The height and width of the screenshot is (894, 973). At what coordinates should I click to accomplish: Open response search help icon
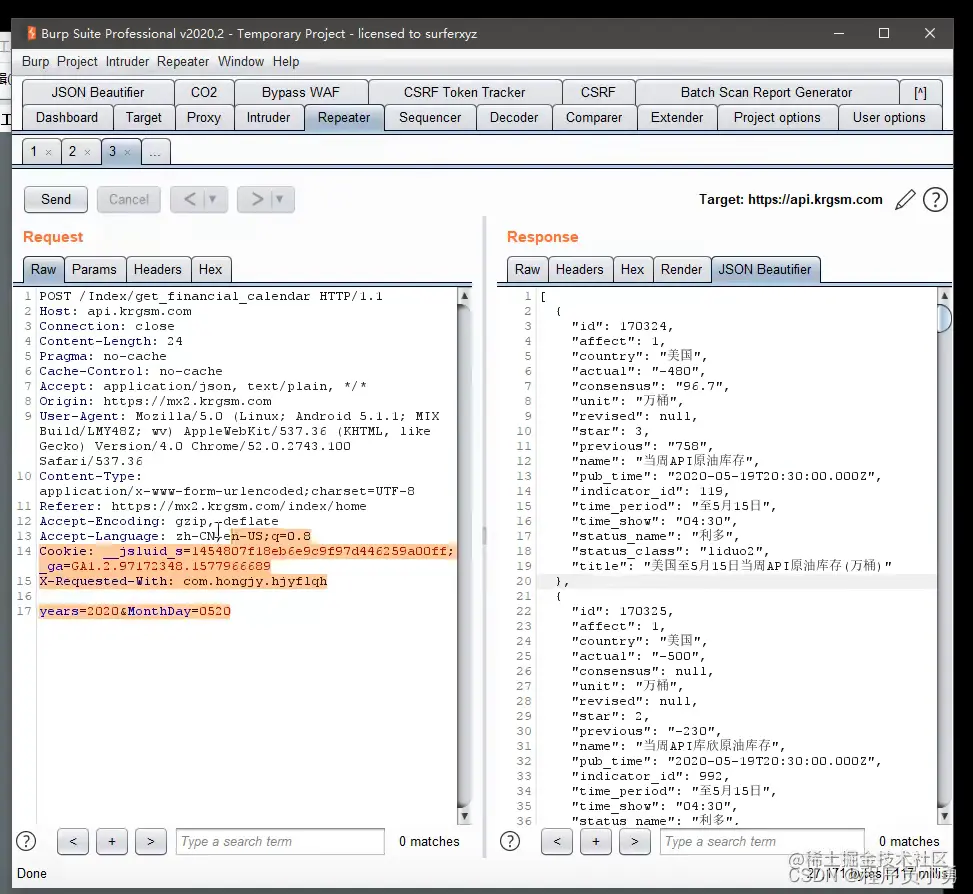[x=510, y=841]
